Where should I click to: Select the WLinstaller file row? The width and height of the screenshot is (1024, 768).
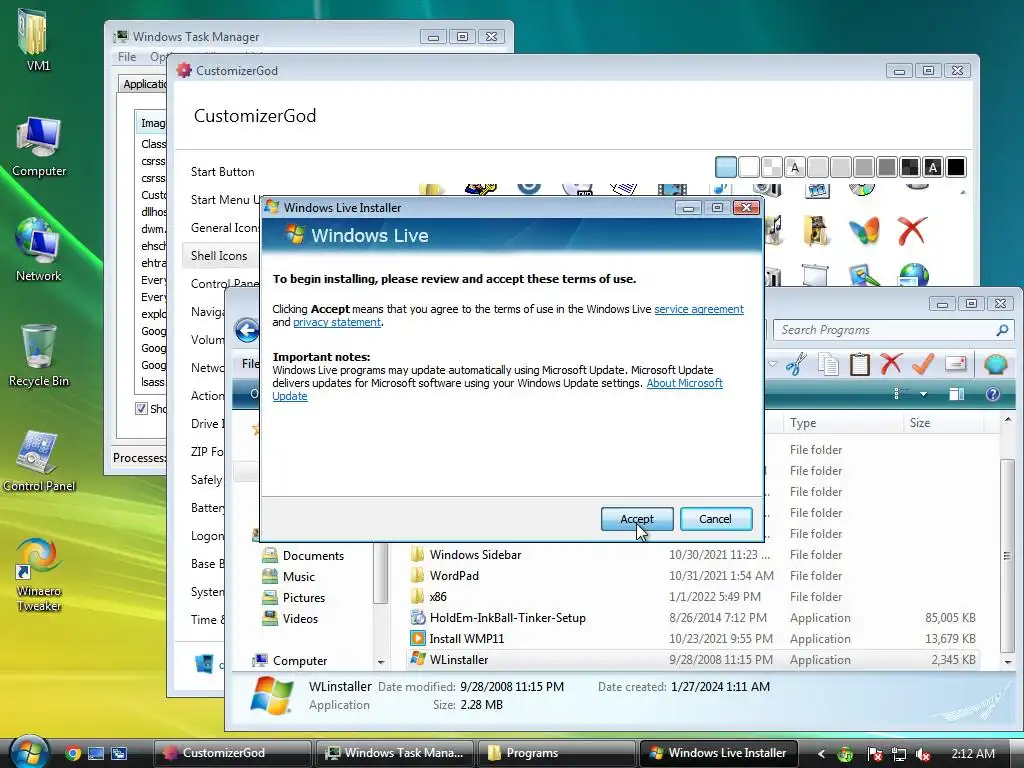(692, 660)
